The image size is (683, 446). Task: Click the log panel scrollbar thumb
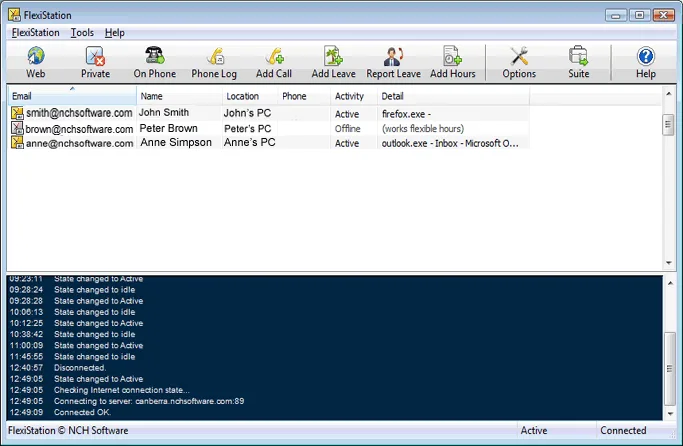(x=670, y=369)
